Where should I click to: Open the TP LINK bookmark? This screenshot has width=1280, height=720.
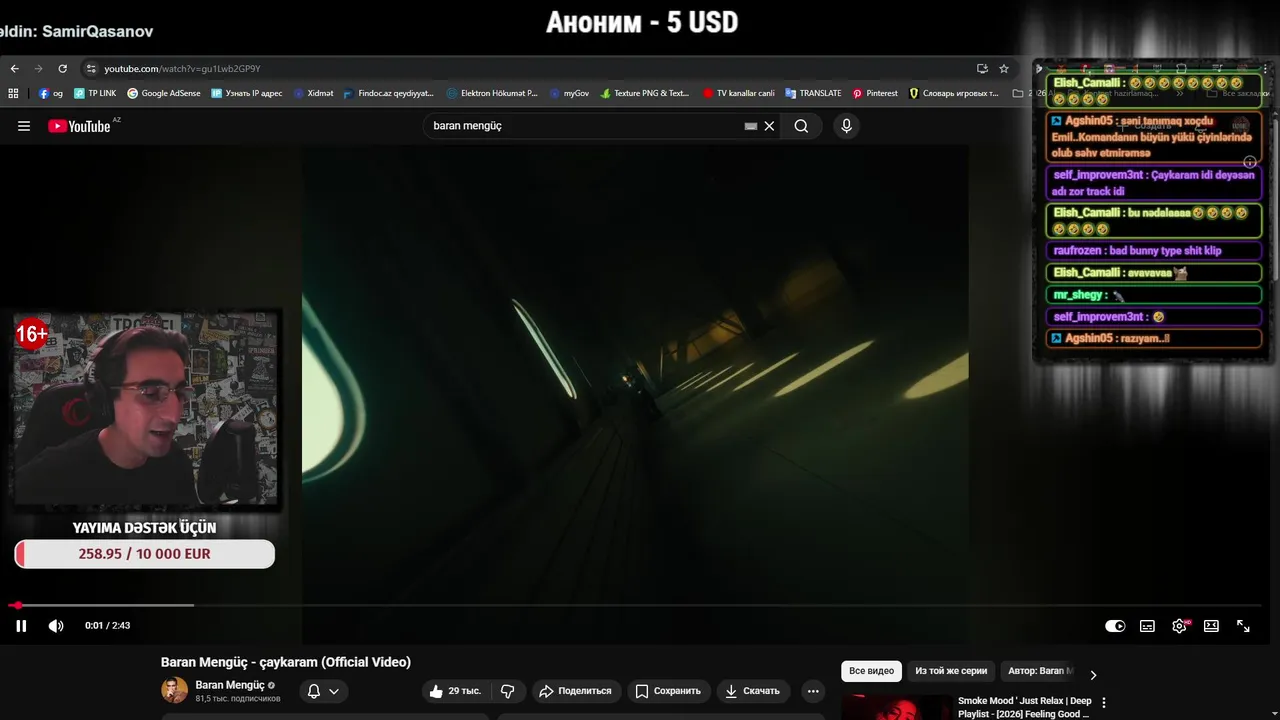click(94, 93)
